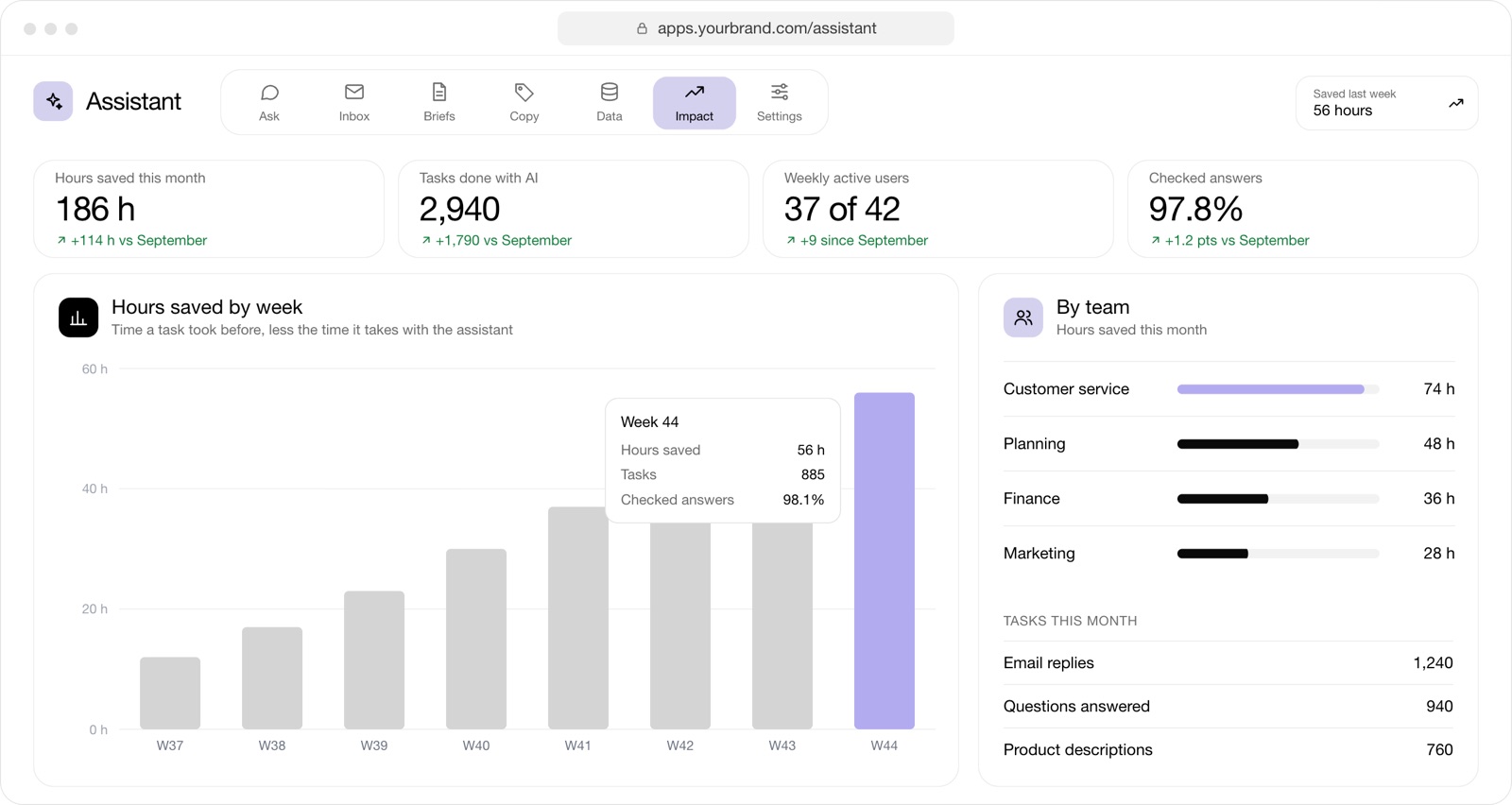The height and width of the screenshot is (805, 1512).
Task: Click the W38 bar in the chart
Action: (272, 677)
